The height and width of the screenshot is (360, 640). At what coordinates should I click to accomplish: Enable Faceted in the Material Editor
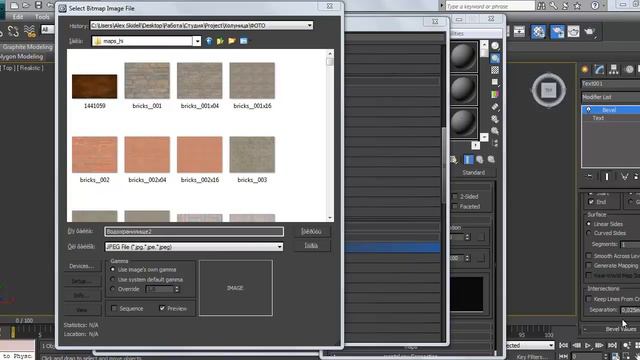pos(455,207)
